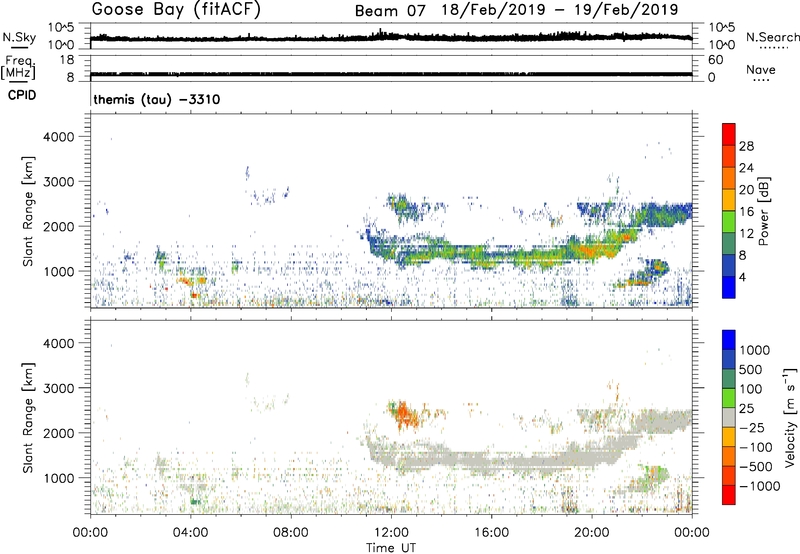Select the "N.Sky" label on the left
The image size is (800, 554).
(19, 37)
